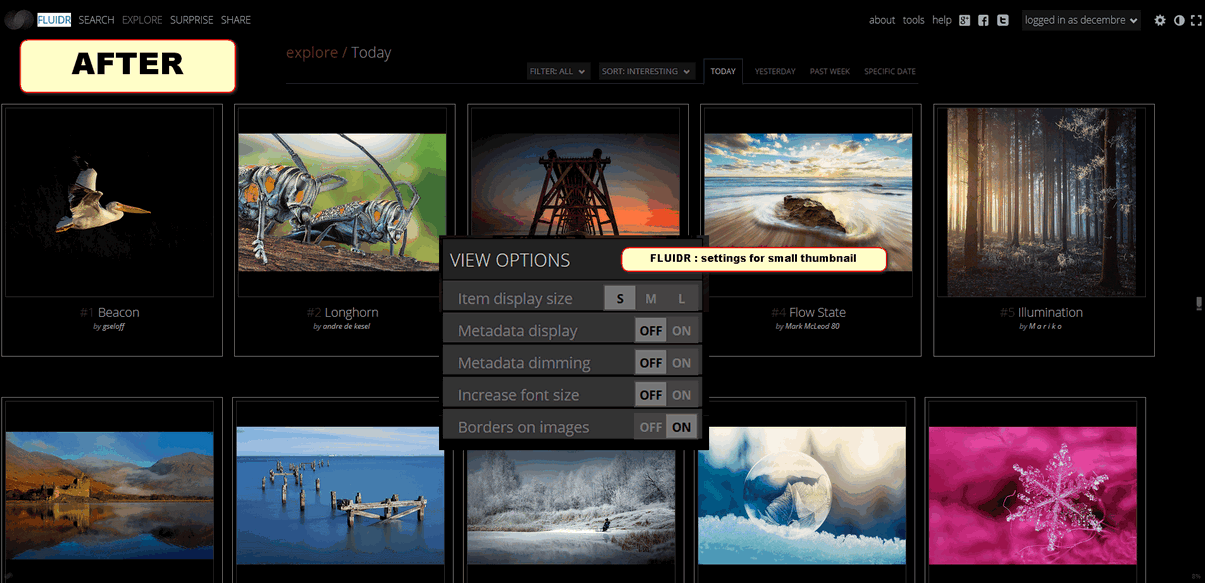The image size is (1205, 583).
Task: Click the Fluidr circular logo top left
Action: point(16,19)
